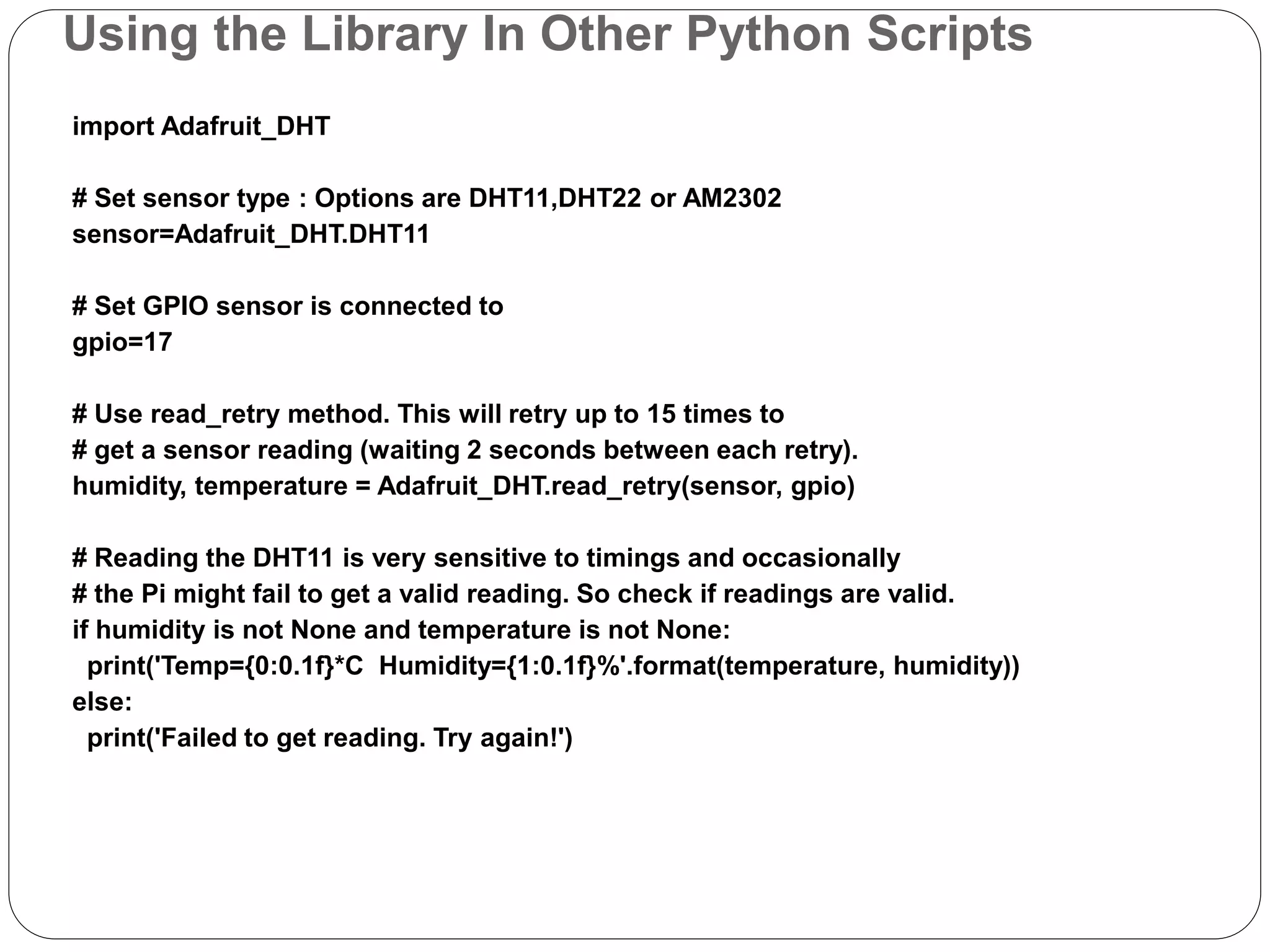This screenshot has height=952, width=1270.
Task: Click the '# Reading the DHT11 is very sensitive' comment
Action: click(486, 558)
